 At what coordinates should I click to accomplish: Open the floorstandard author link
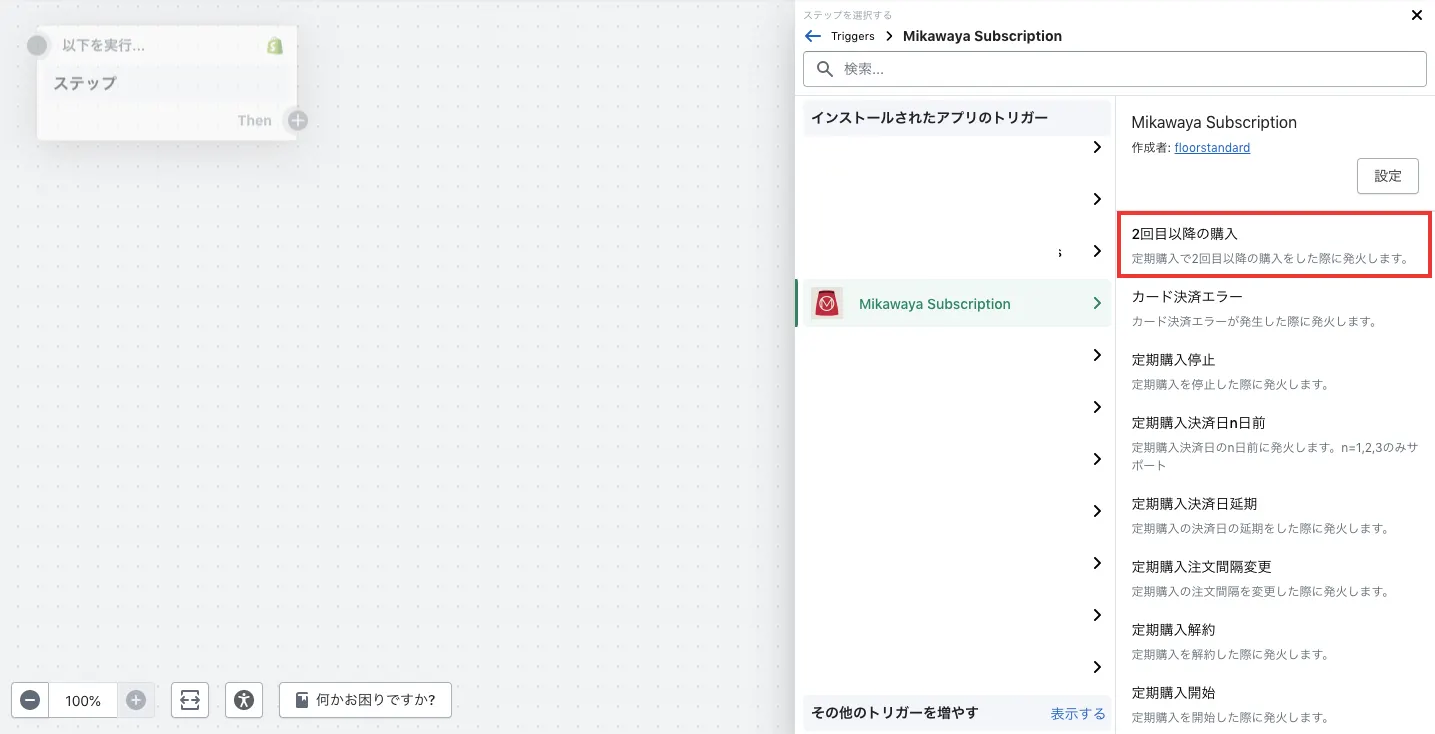click(1212, 148)
